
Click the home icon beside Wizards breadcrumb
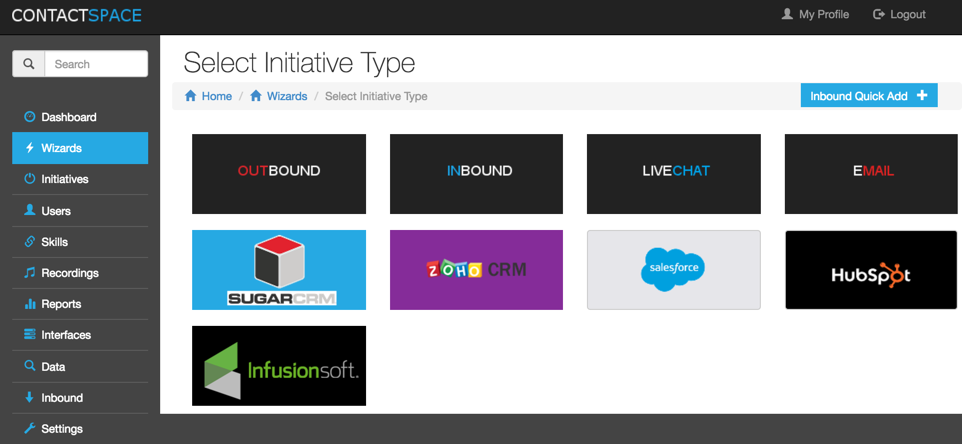tap(256, 96)
